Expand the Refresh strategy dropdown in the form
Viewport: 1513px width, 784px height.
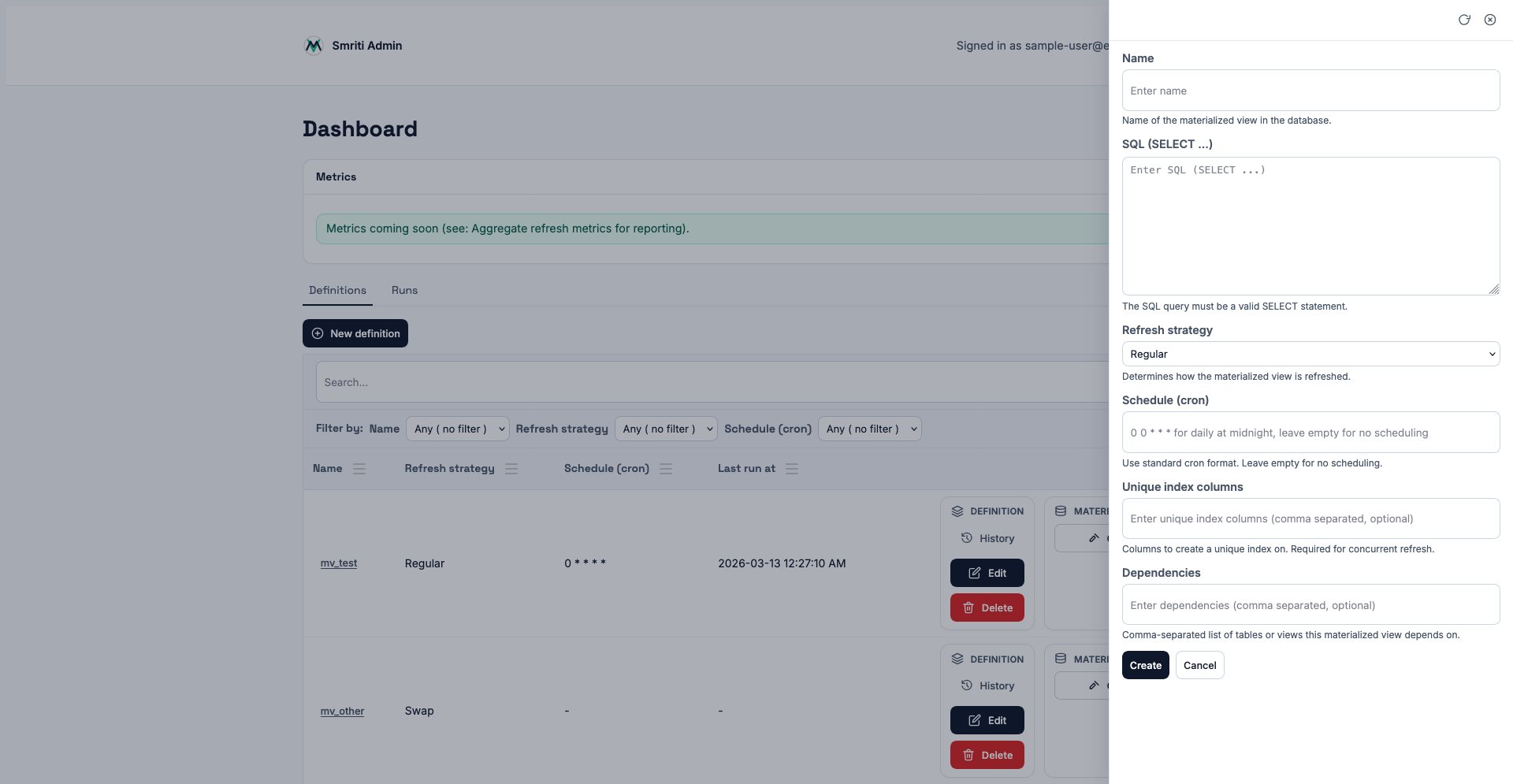point(1310,354)
